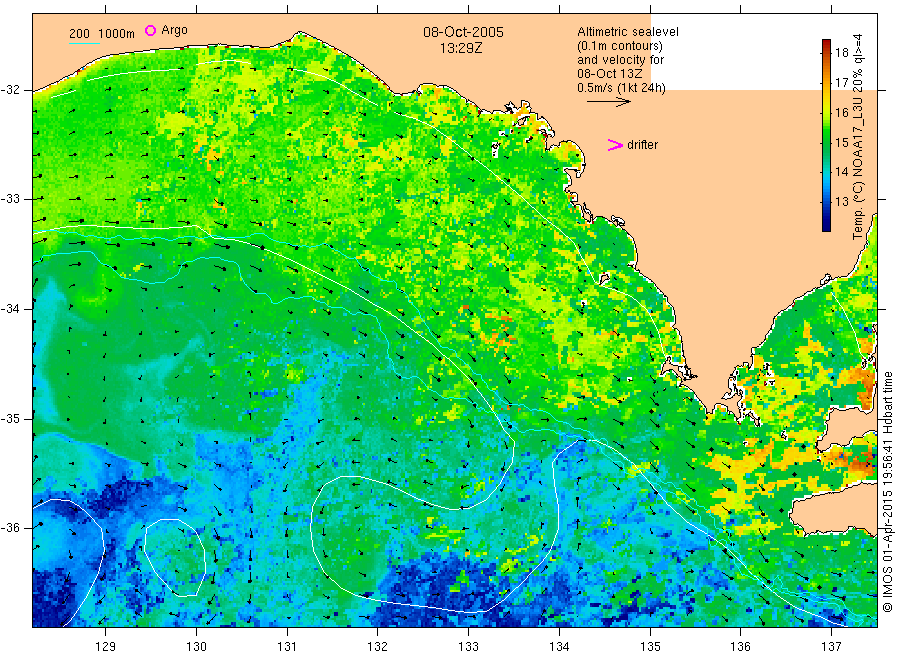The image size is (900, 660).
Task: Click the 'drifter' legend label
Action: pyautogui.click(x=642, y=145)
